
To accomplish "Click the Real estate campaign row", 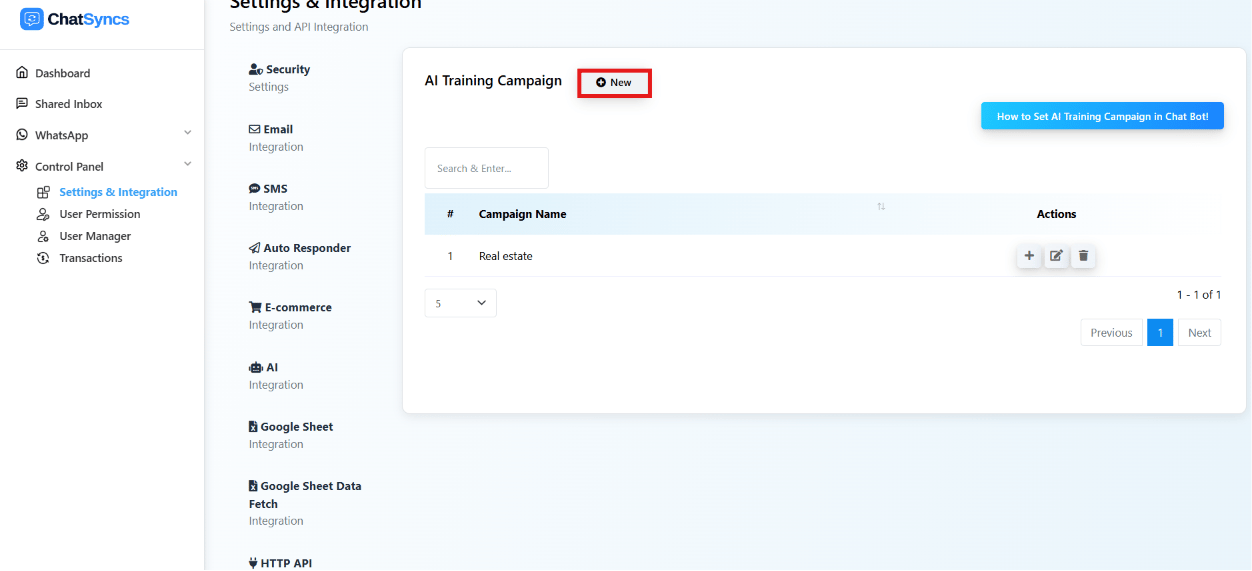I will (823, 256).
